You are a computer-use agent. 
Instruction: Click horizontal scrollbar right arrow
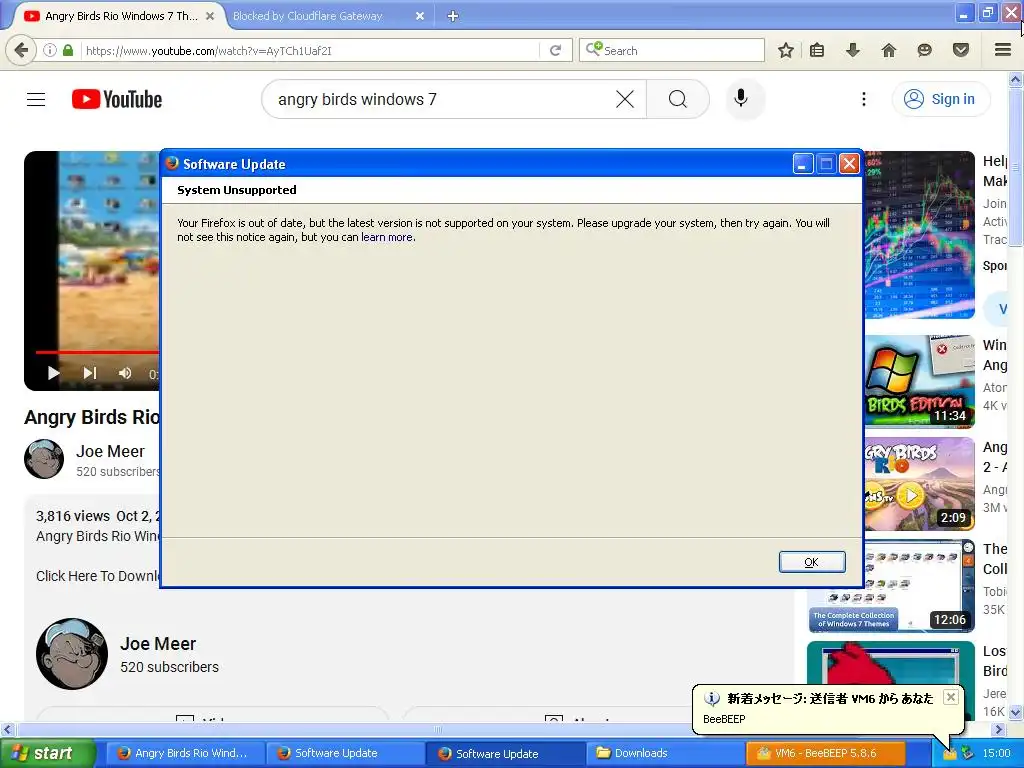tap(999, 729)
